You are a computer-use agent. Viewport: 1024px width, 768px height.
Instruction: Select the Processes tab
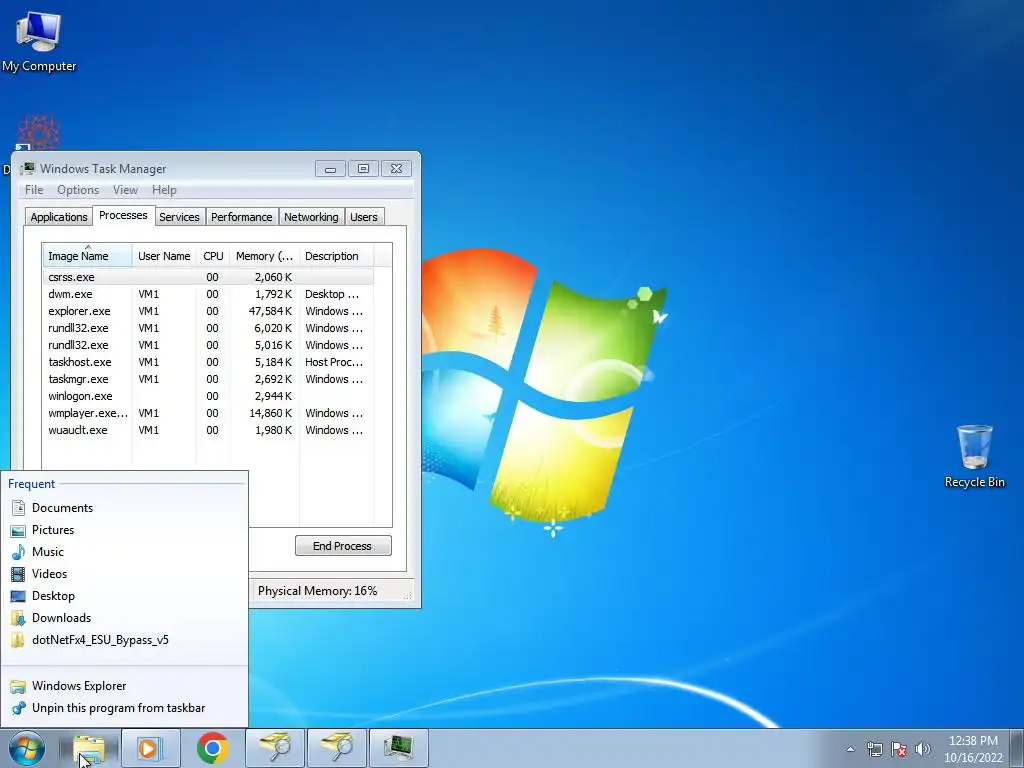tap(123, 216)
